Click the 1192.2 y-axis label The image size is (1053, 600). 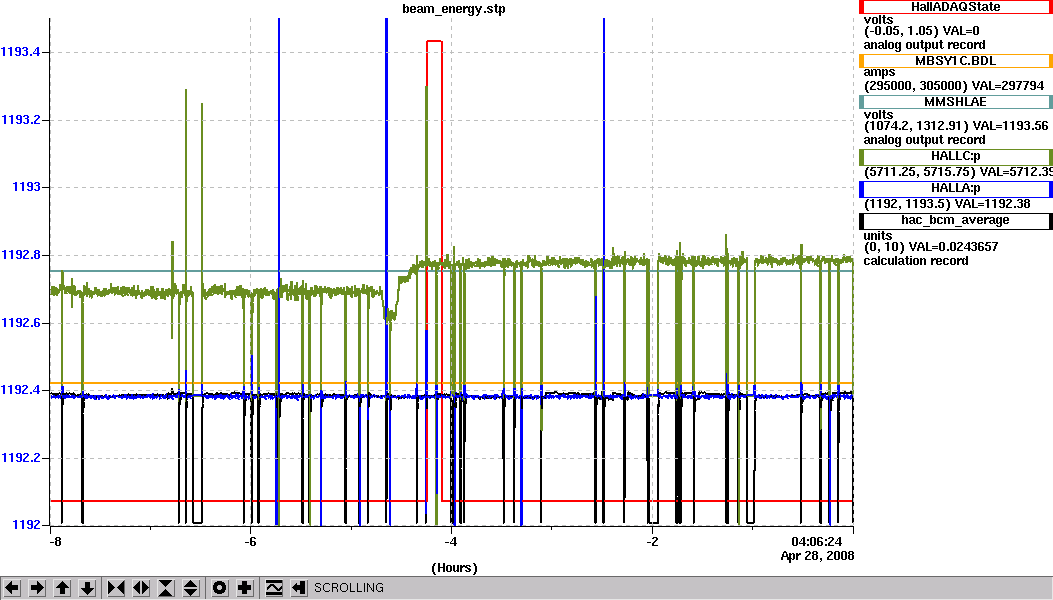click(x=21, y=458)
